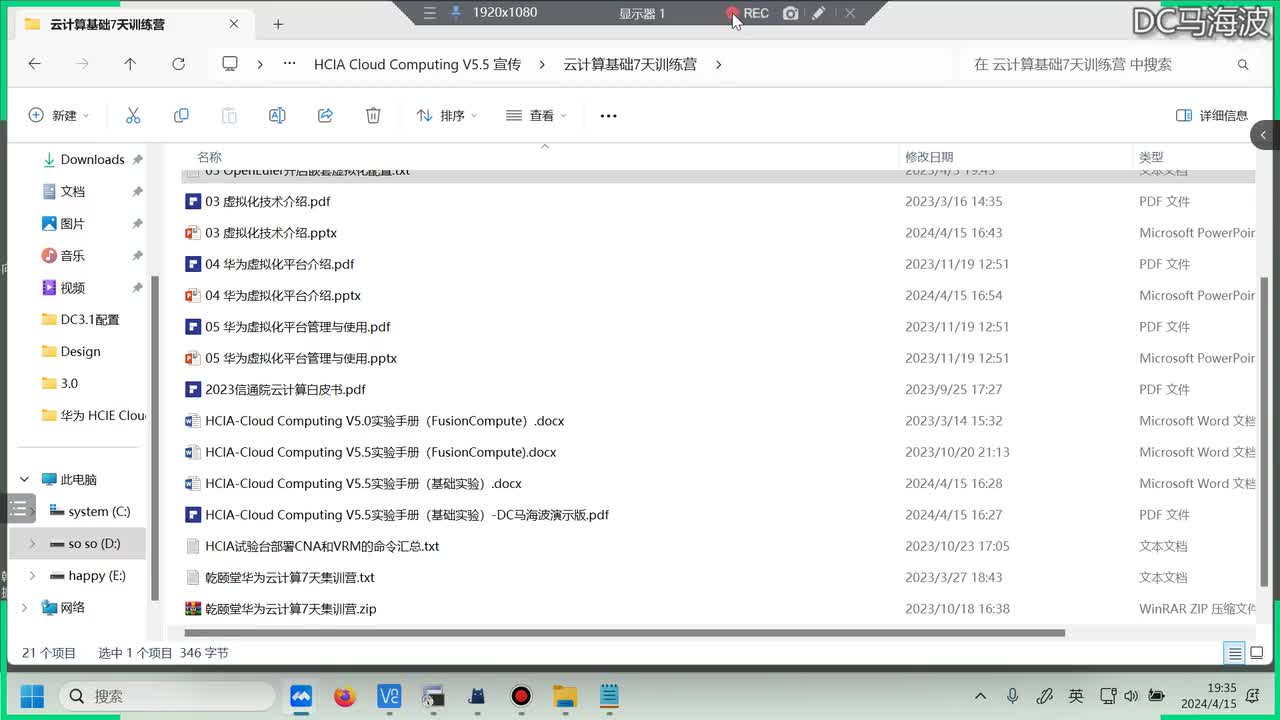Refresh the current folder view
1280x720 pixels.
pyautogui.click(x=178, y=64)
